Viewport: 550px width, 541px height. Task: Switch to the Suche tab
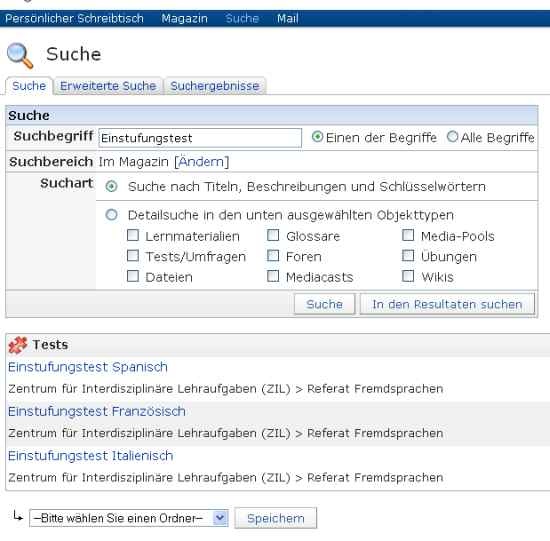tap(29, 86)
